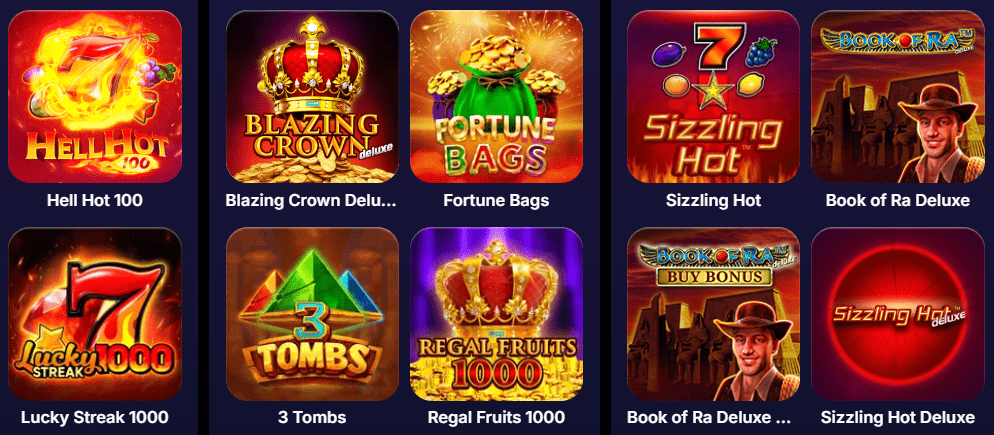994x435 pixels.
Task: Click the "Hell Hot 100" title text
Action: [95, 200]
